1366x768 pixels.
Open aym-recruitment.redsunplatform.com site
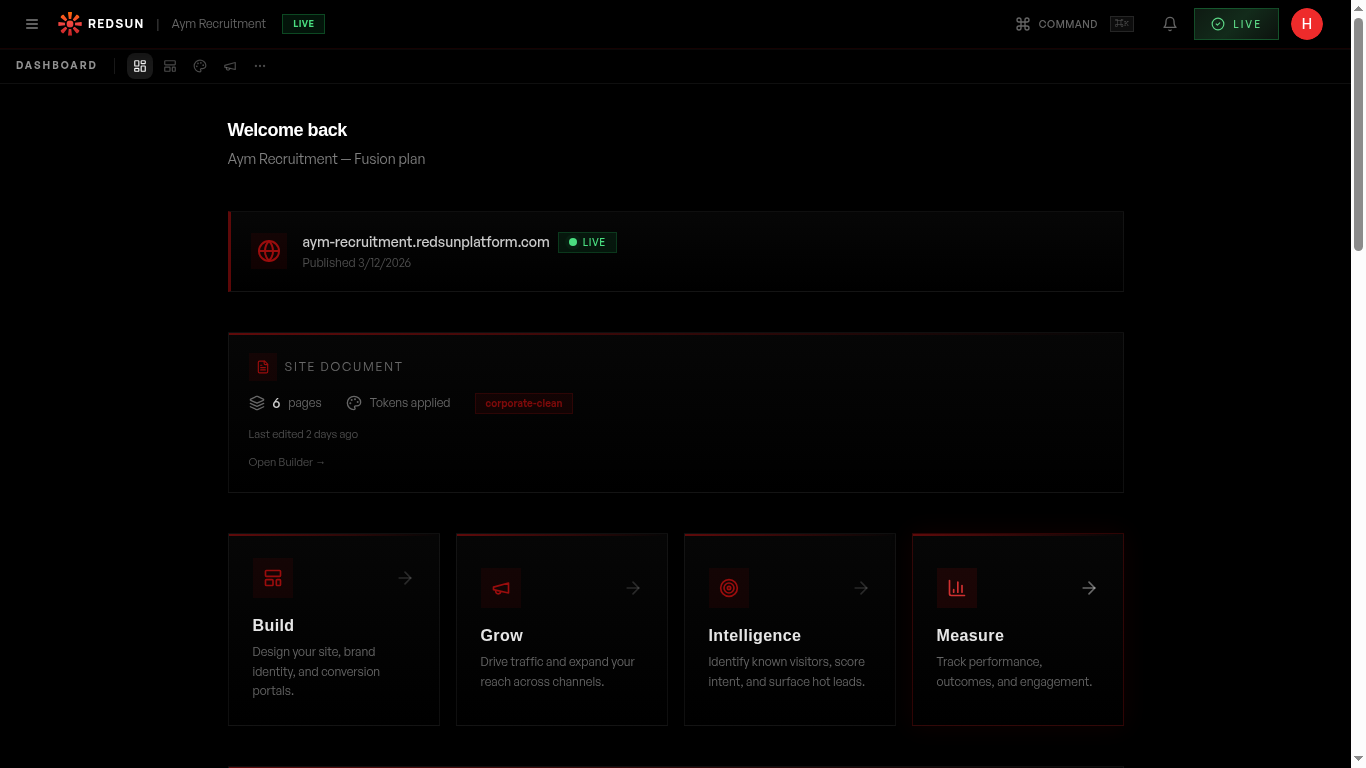click(x=425, y=242)
